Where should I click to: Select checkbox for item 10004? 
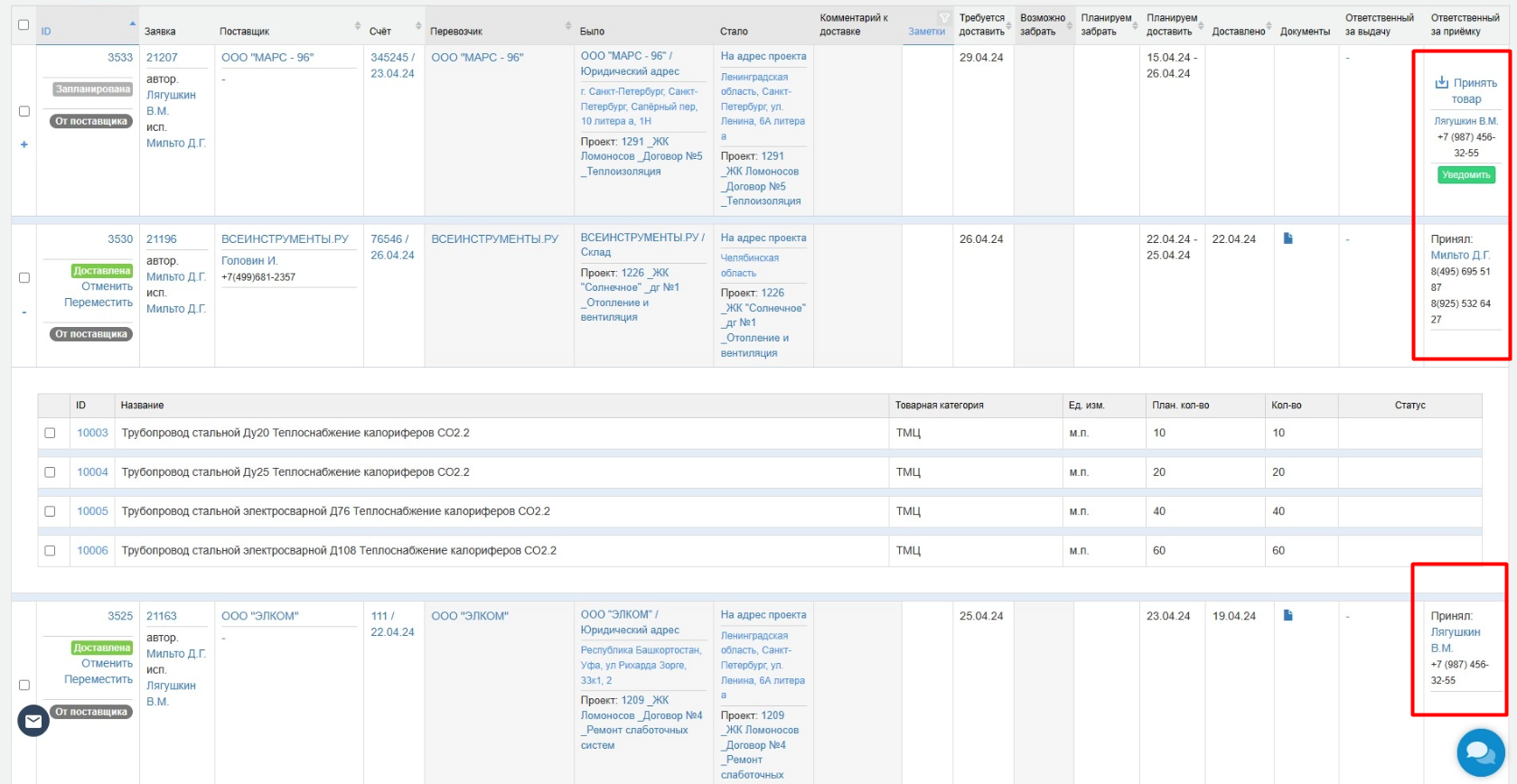(x=50, y=471)
